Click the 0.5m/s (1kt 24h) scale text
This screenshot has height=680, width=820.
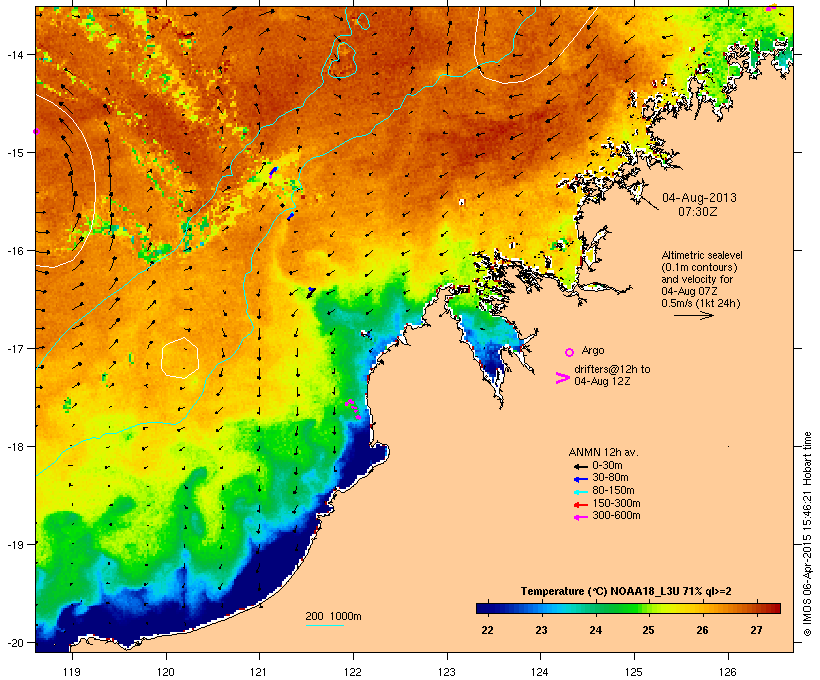(701, 303)
